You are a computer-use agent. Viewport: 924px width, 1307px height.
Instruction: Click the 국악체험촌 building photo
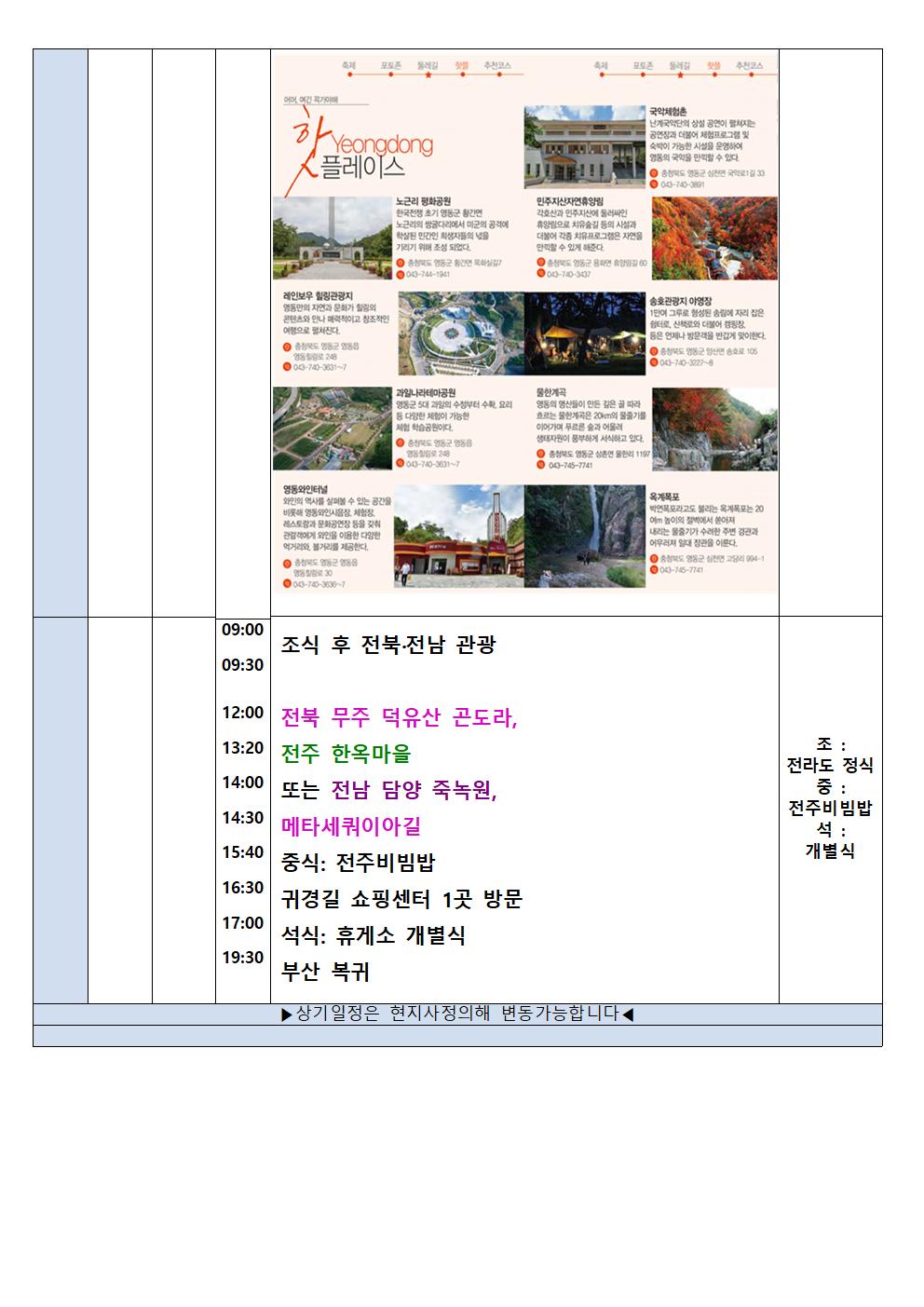(x=584, y=147)
